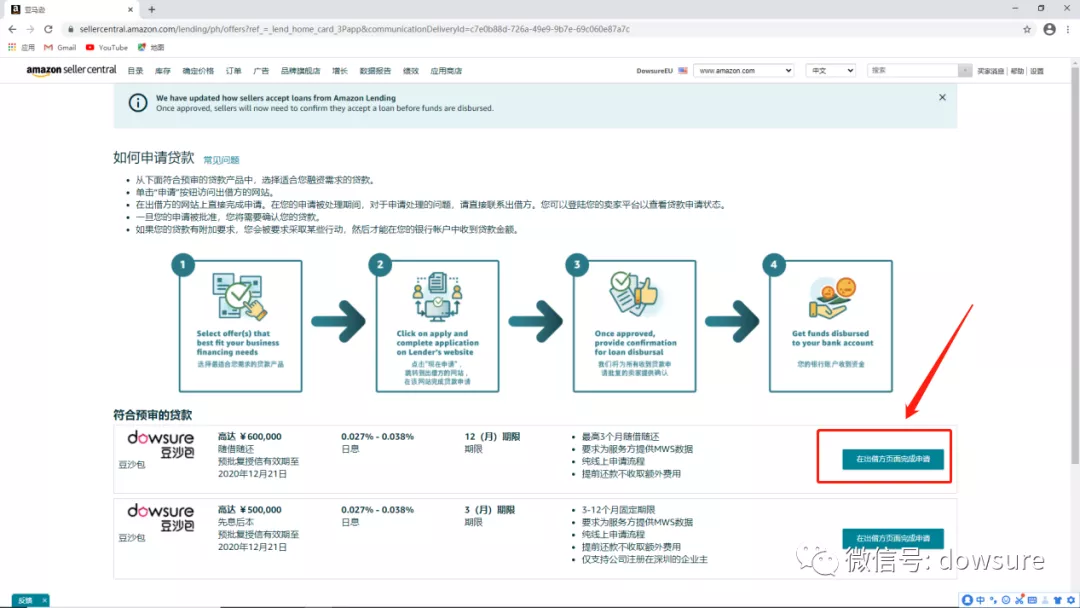Viewport: 1080px width, 608px height.
Task: Open the 常见问题 link
Action: pyautogui.click(x=220, y=159)
